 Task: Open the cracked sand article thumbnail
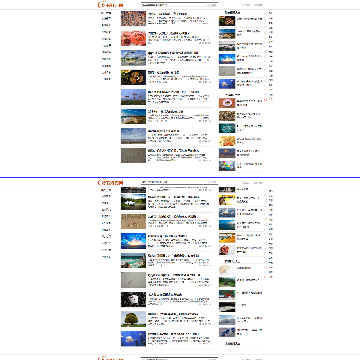[133, 221]
